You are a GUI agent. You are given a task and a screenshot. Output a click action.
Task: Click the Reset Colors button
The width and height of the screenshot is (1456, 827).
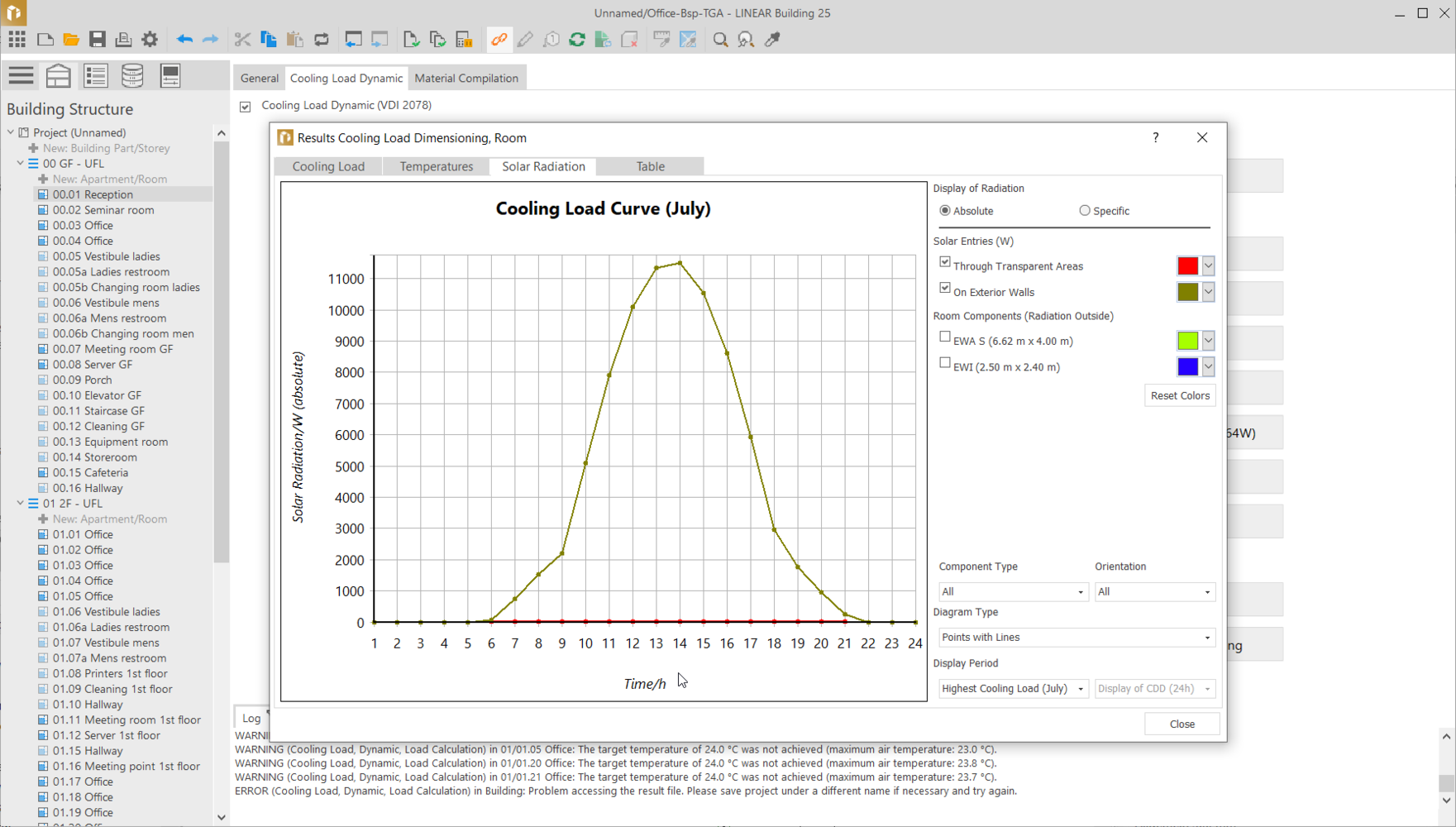(1179, 396)
